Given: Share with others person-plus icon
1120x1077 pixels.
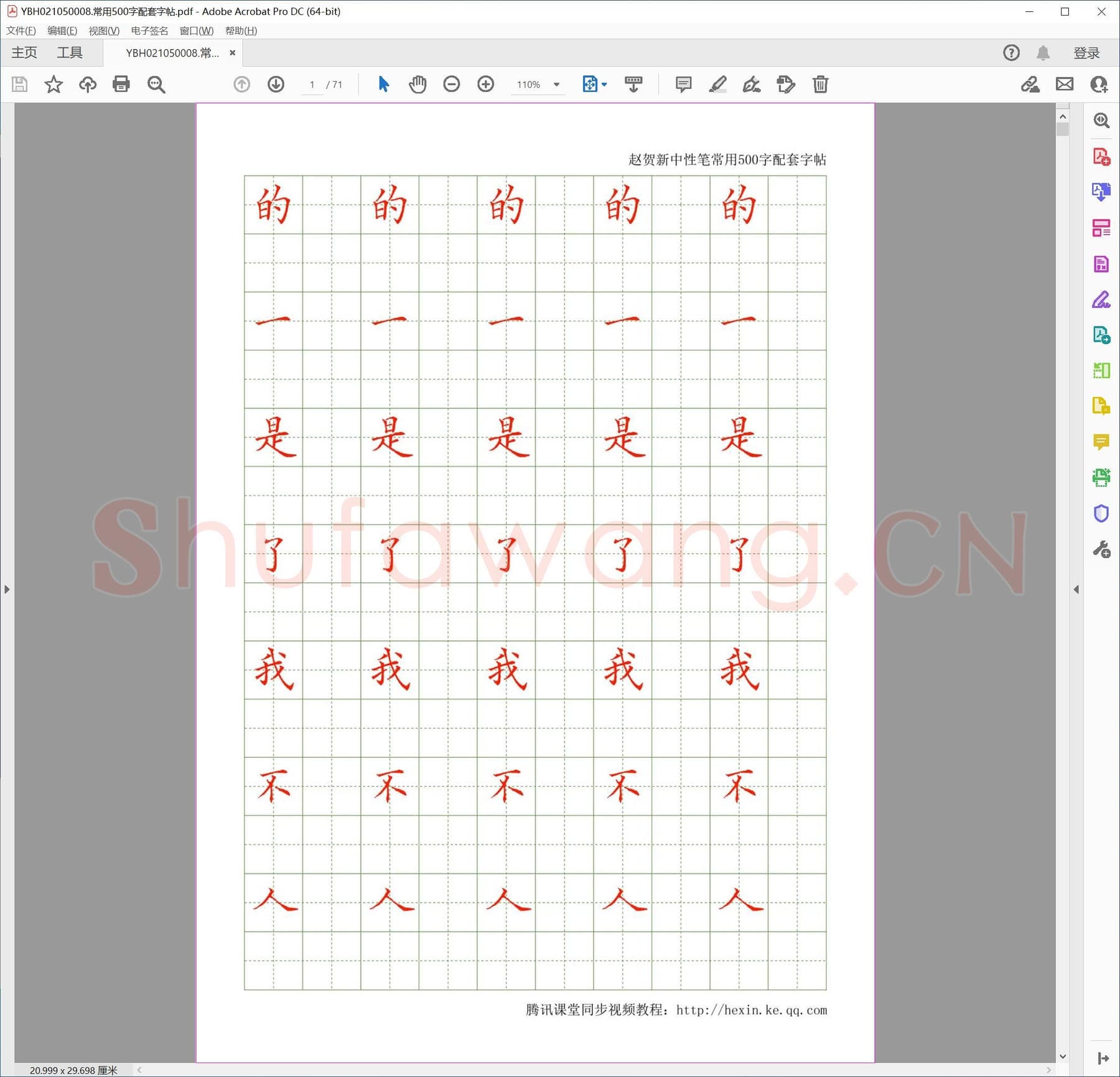Looking at the screenshot, I should click(1099, 84).
